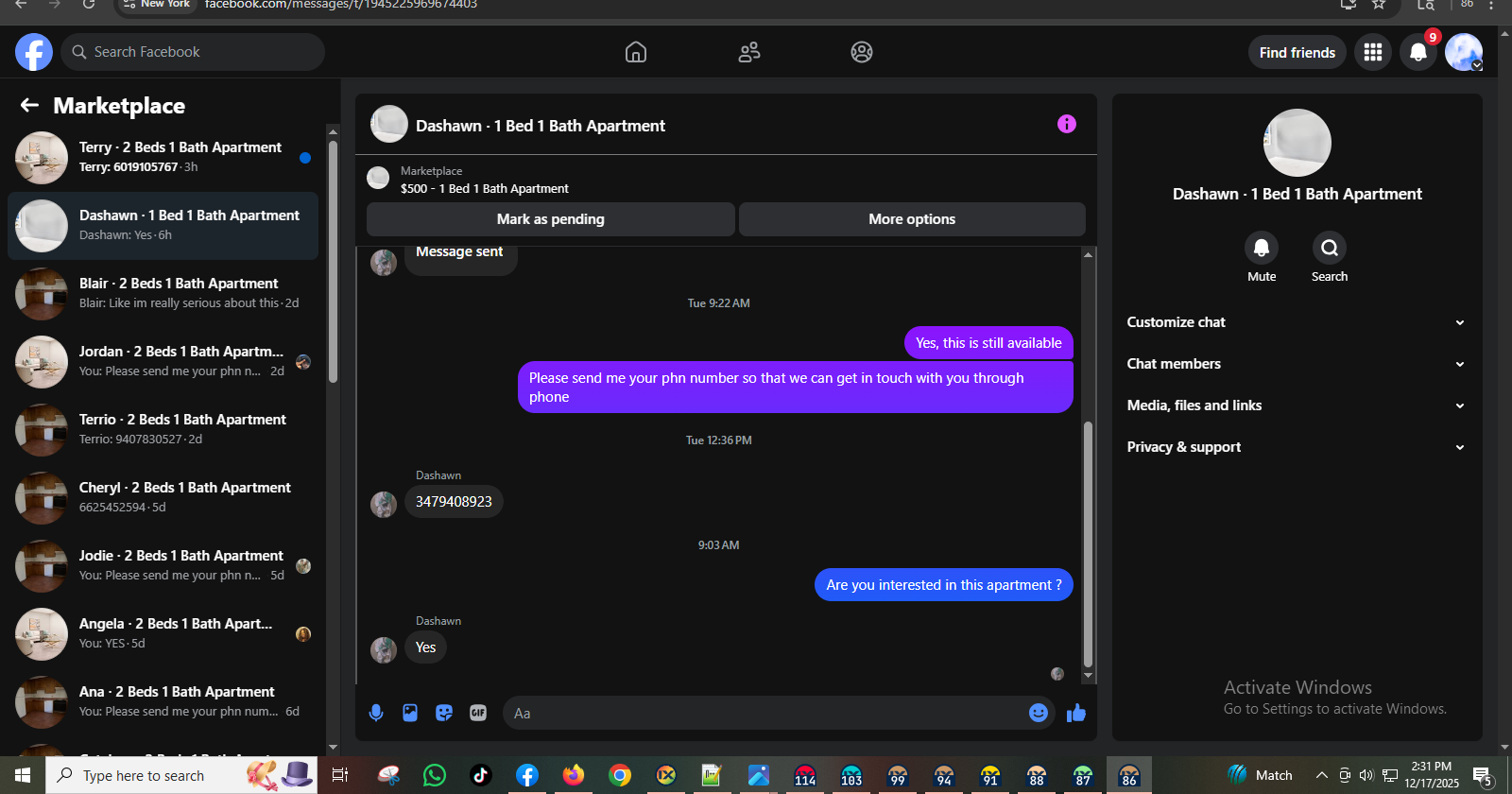Viewport: 1512px width, 794px height.
Task: Open the emoji picker in message box
Action: (x=1038, y=713)
